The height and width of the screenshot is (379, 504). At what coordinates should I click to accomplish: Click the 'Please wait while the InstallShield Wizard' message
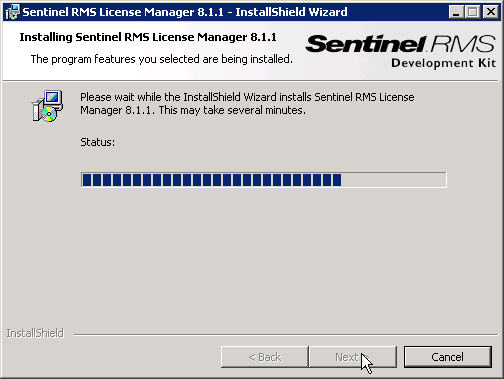click(247, 103)
